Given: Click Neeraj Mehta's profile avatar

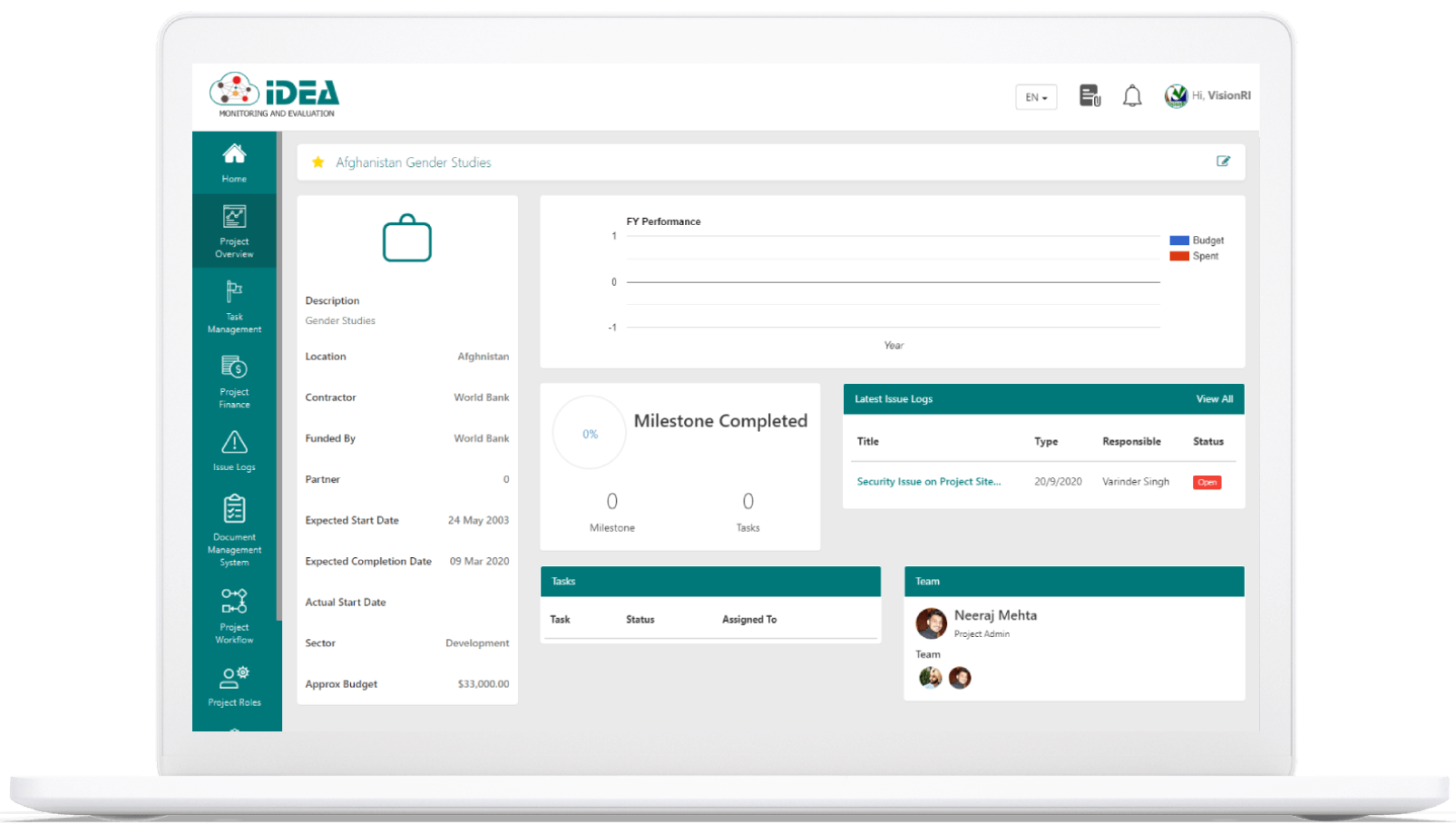Looking at the screenshot, I should point(931,623).
